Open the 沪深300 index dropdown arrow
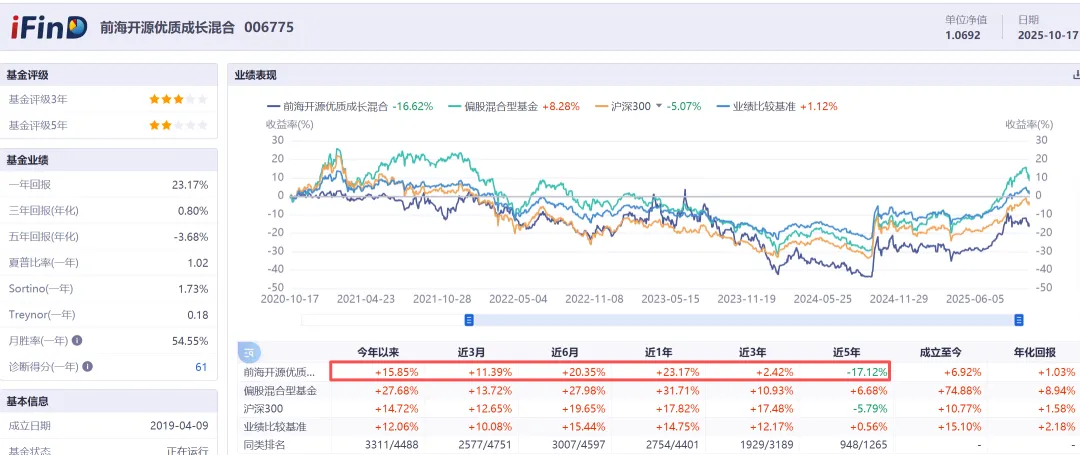 tap(659, 106)
